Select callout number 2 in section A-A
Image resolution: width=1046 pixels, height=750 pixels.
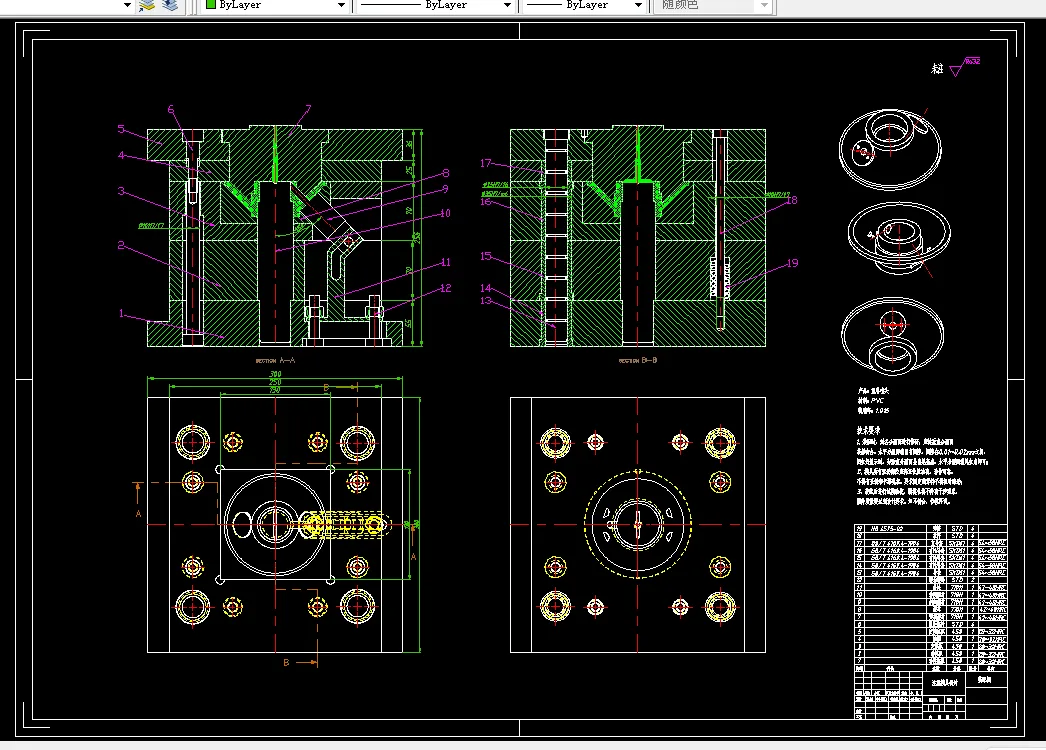click(121, 246)
